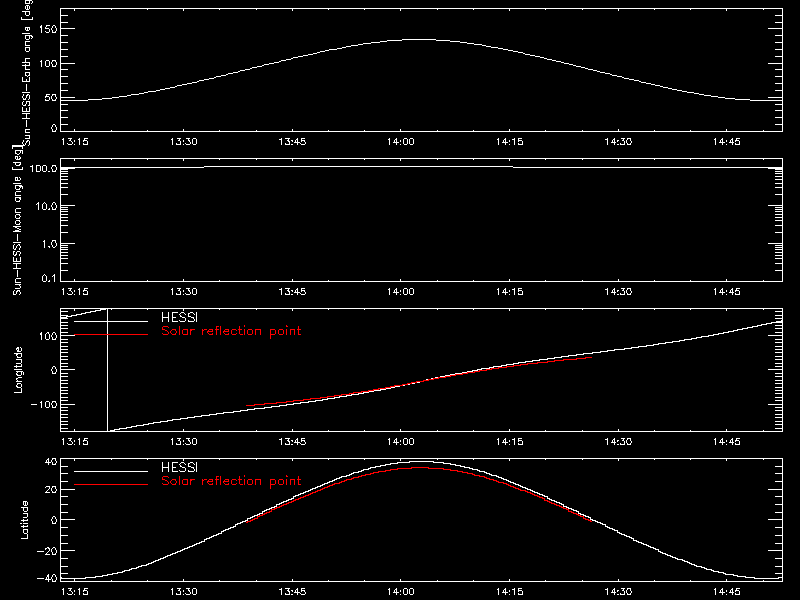Viewport: 800px width, 600px height.
Task: Click white legend line sample in Latitude plot
Action: point(111,471)
